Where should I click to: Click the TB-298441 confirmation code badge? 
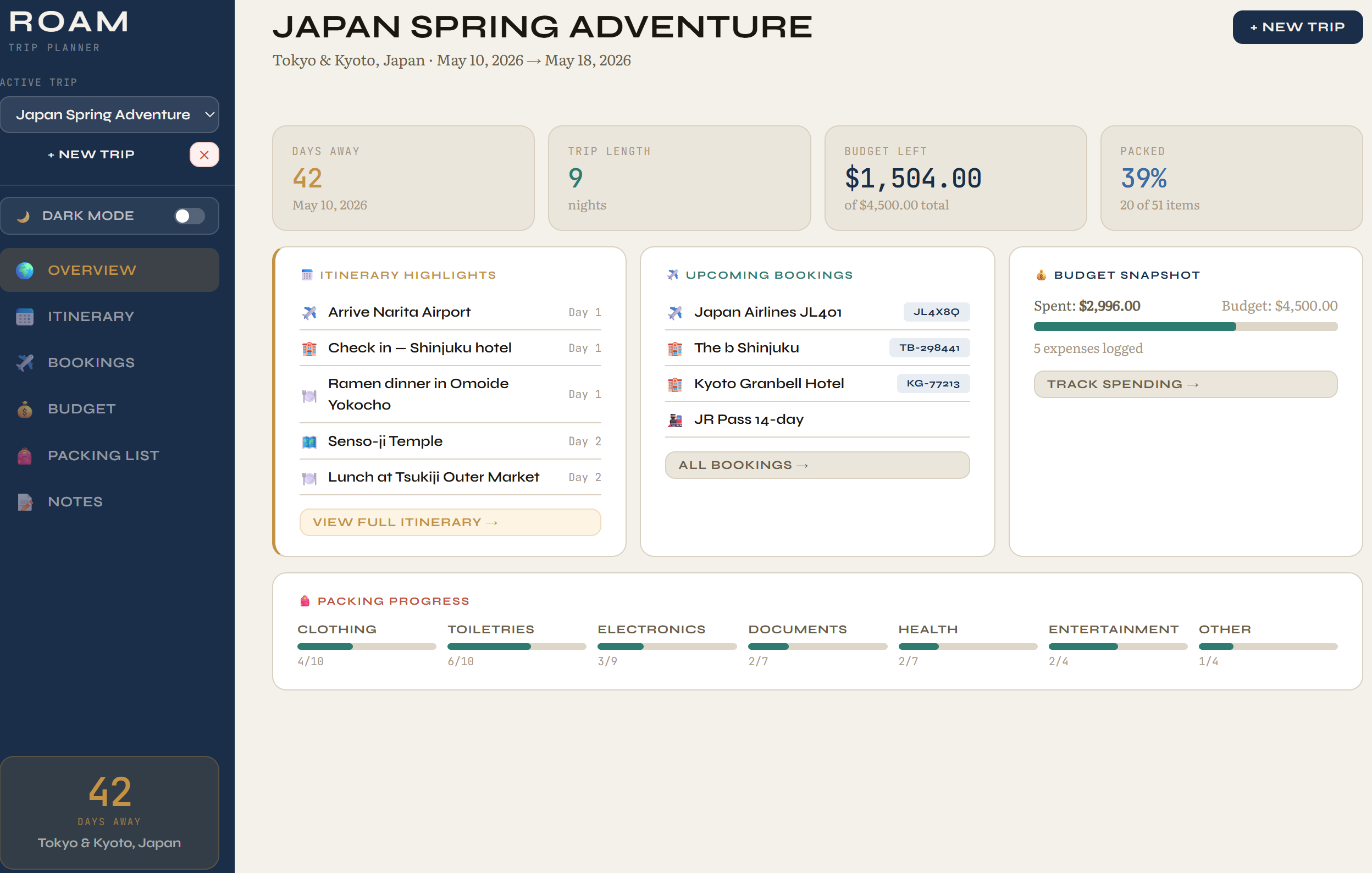tap(930, 348)
